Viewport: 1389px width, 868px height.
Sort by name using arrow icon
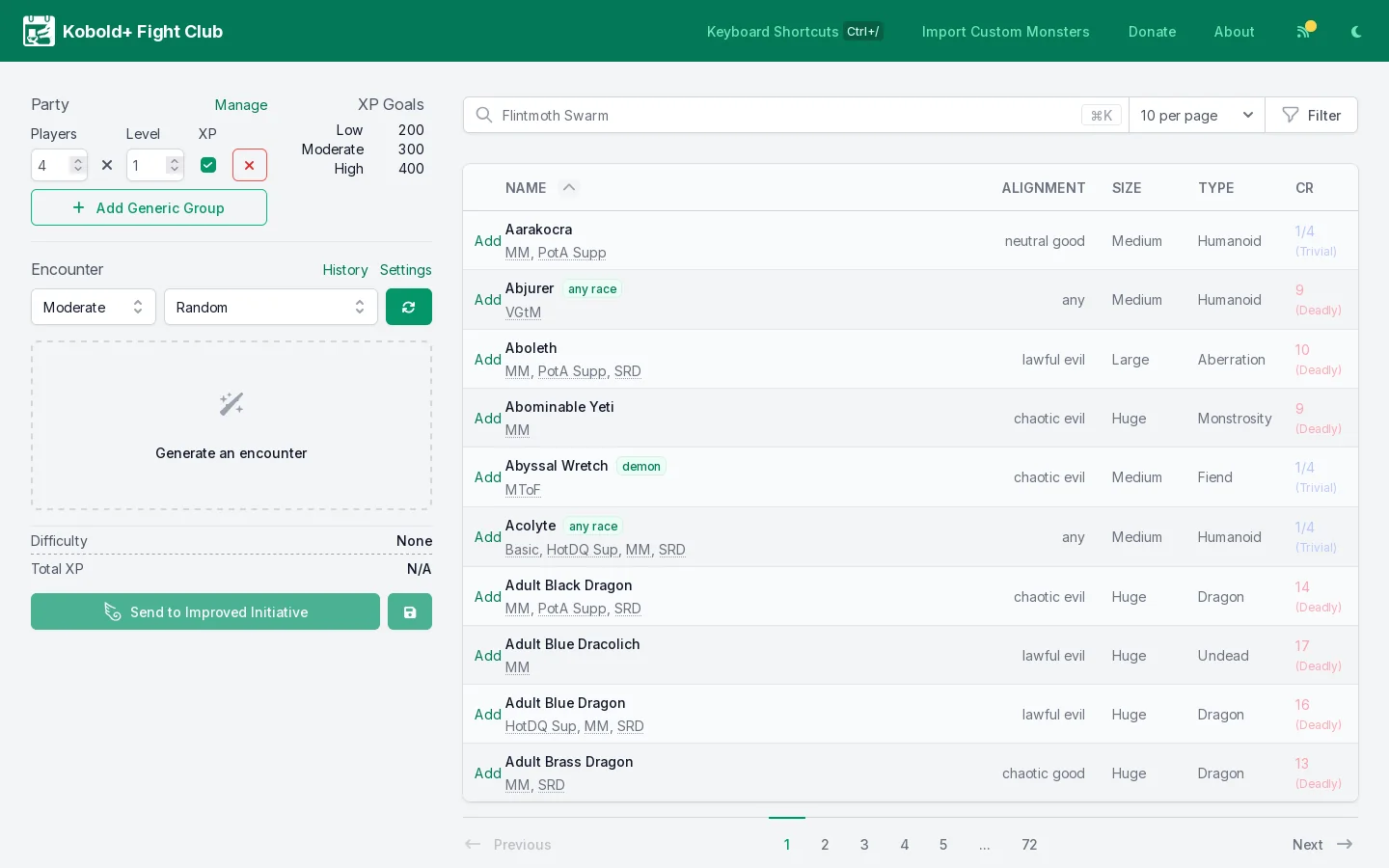point(569,187)
